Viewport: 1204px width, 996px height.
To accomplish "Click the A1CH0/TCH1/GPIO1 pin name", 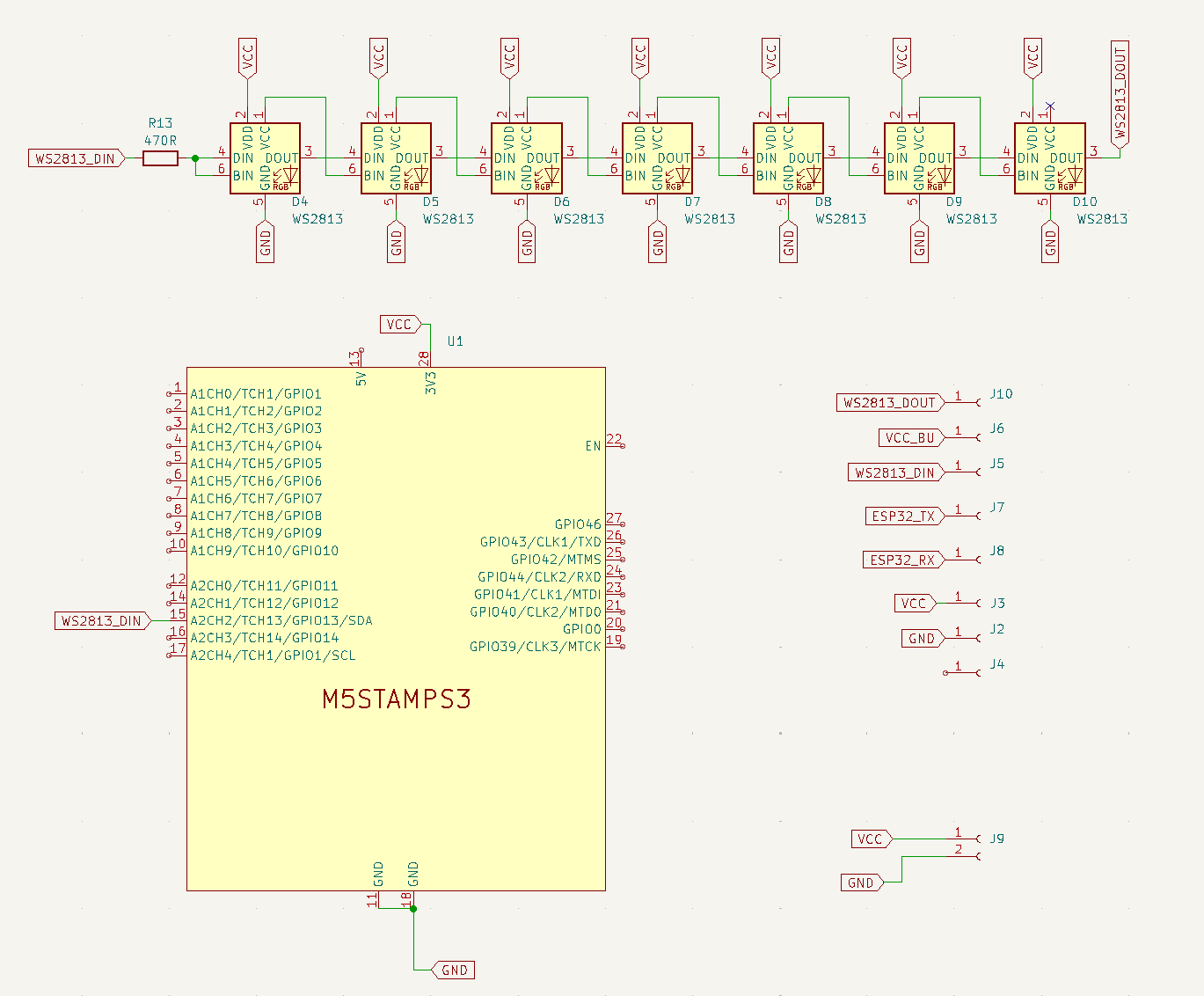I will point(256,394).
